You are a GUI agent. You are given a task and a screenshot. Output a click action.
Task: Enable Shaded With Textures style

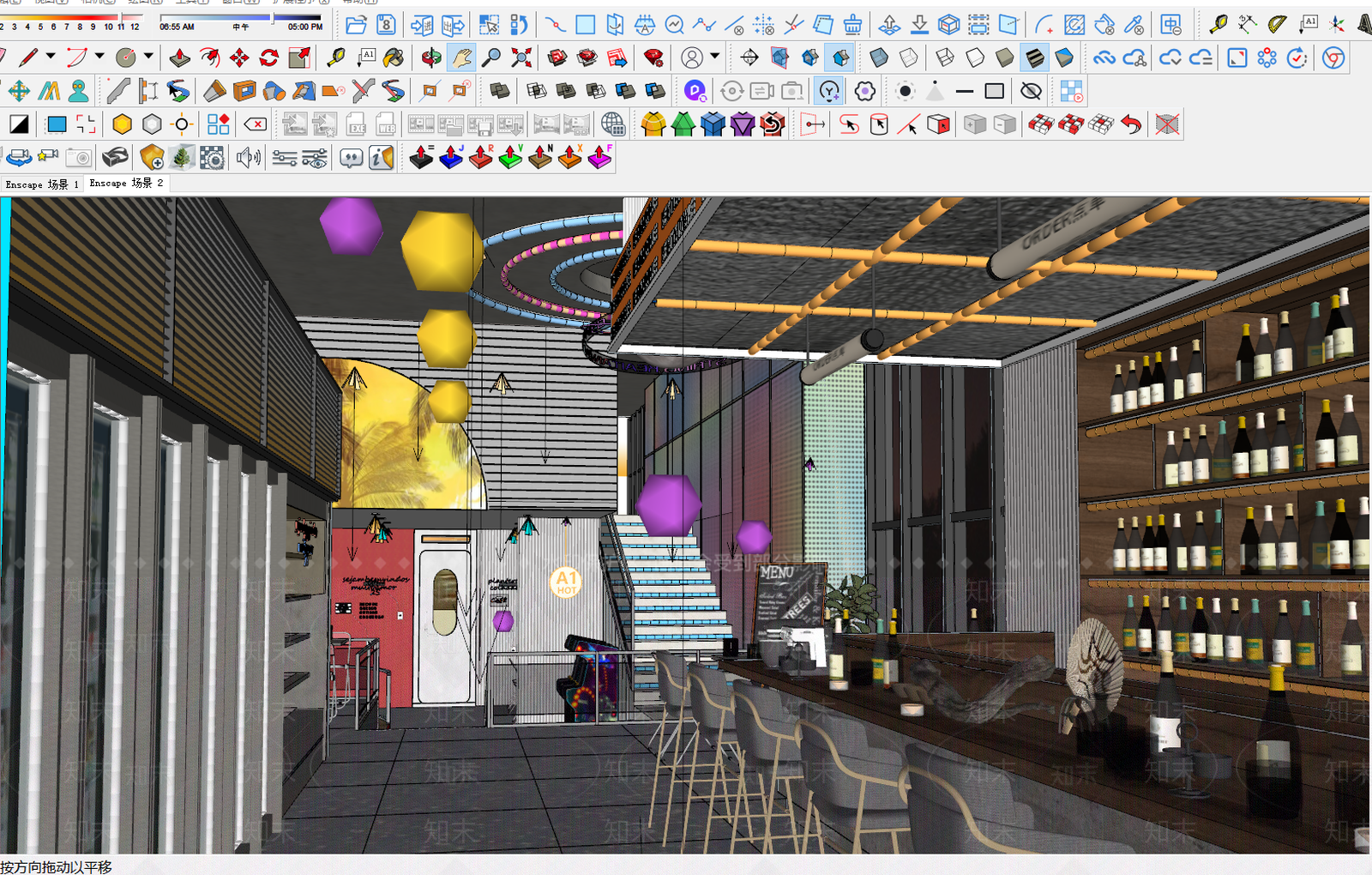(1034, 57)
